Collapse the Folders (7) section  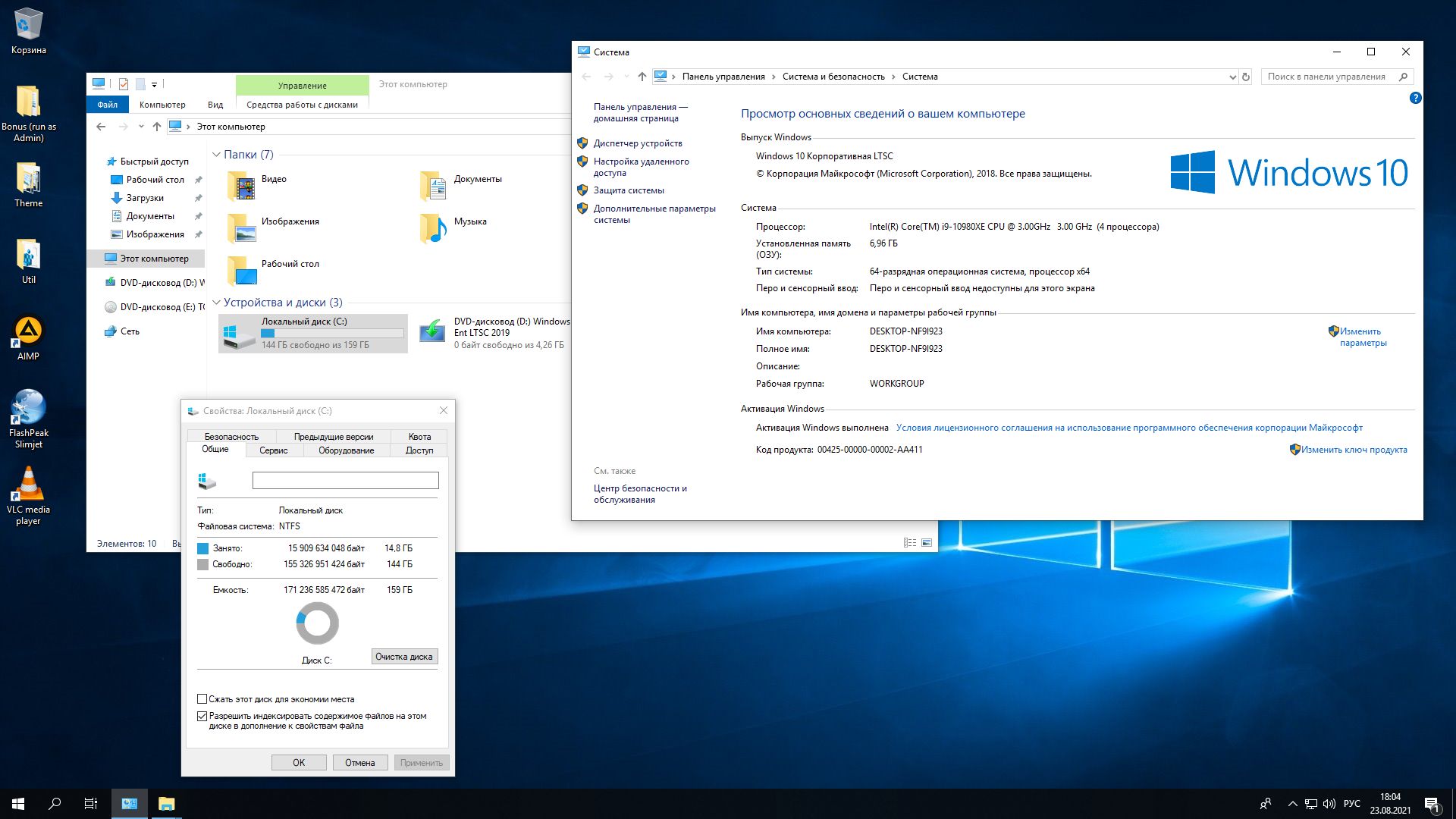(x=216, y=155)
